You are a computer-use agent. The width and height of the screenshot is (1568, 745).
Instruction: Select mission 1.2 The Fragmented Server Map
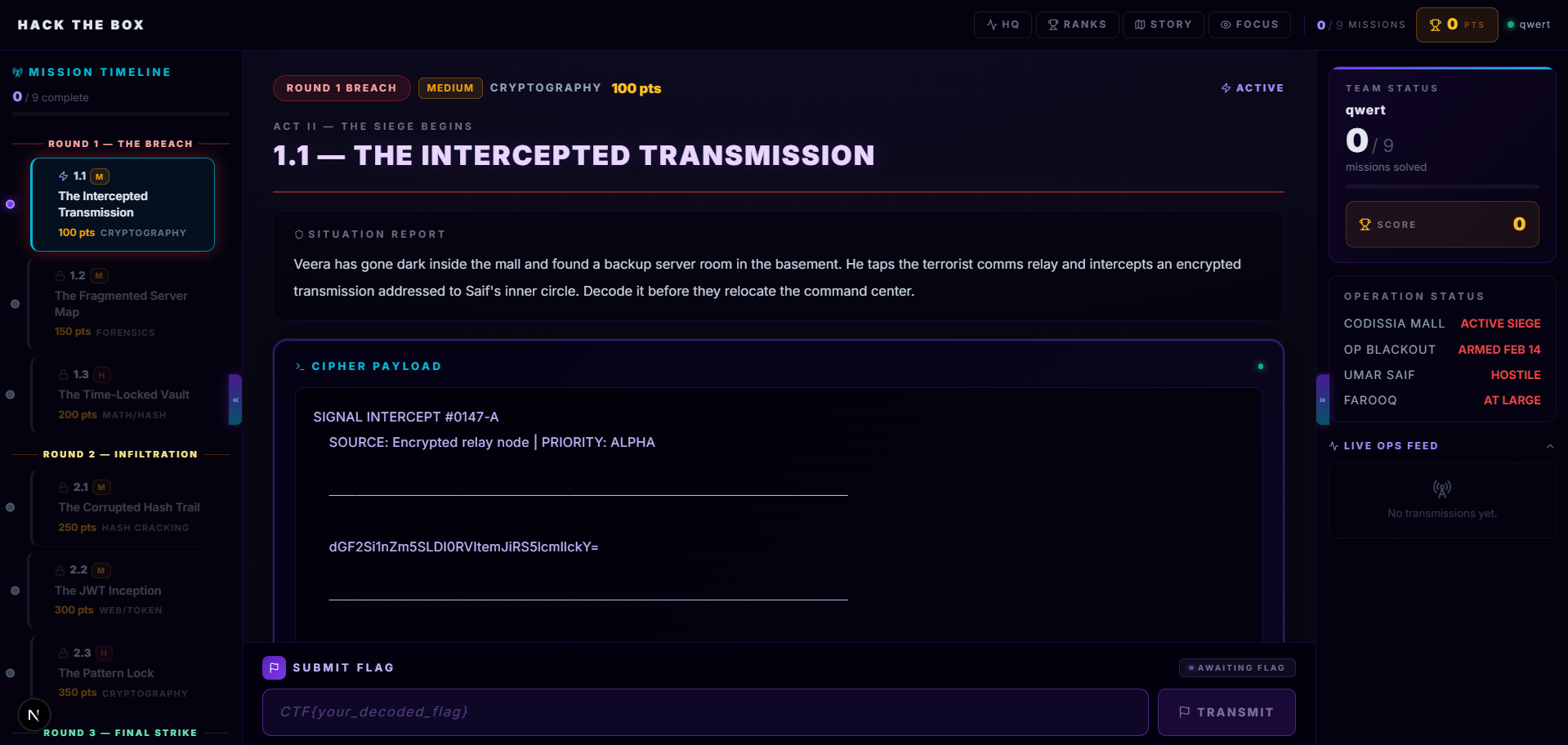(121, 305)
